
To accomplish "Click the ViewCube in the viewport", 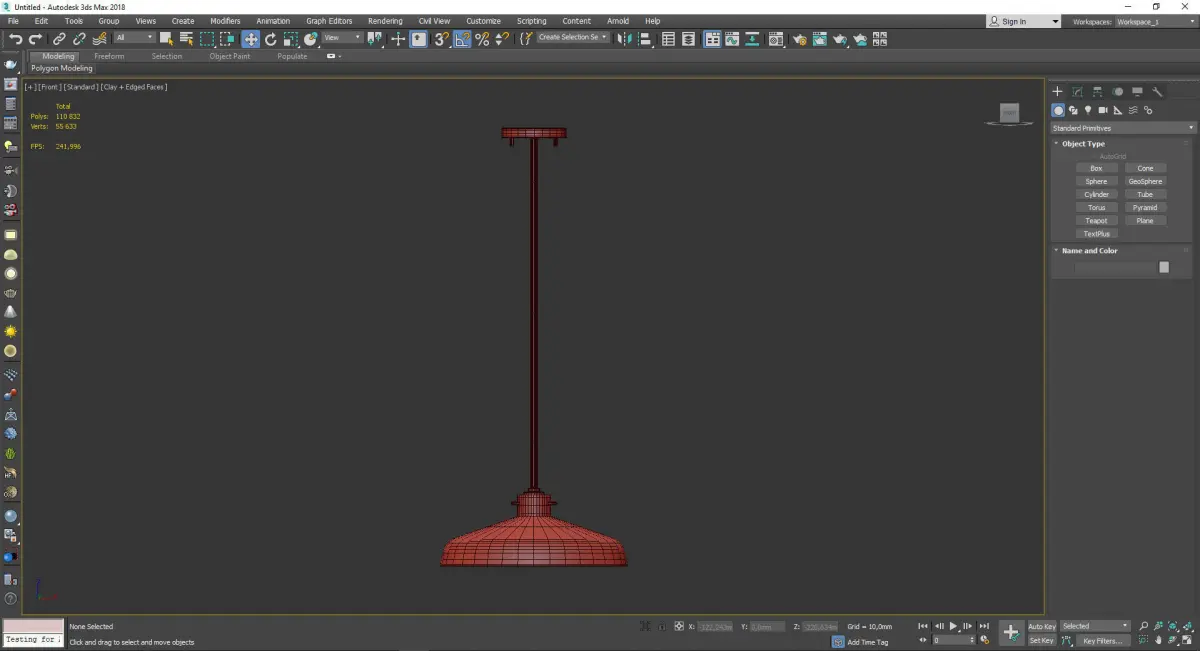I will [1009, 113].
